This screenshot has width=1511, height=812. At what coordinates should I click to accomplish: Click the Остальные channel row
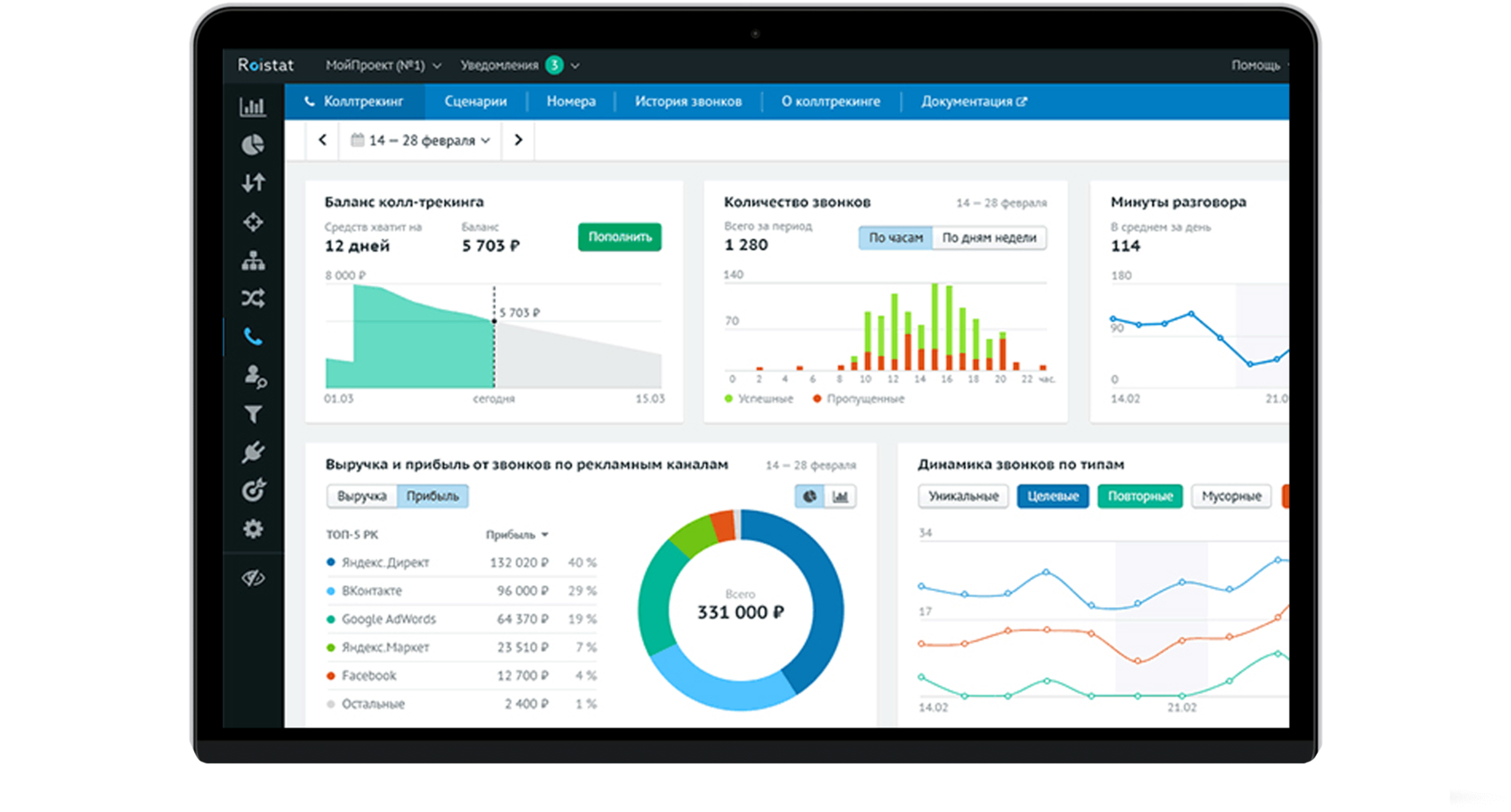[461, 704]
